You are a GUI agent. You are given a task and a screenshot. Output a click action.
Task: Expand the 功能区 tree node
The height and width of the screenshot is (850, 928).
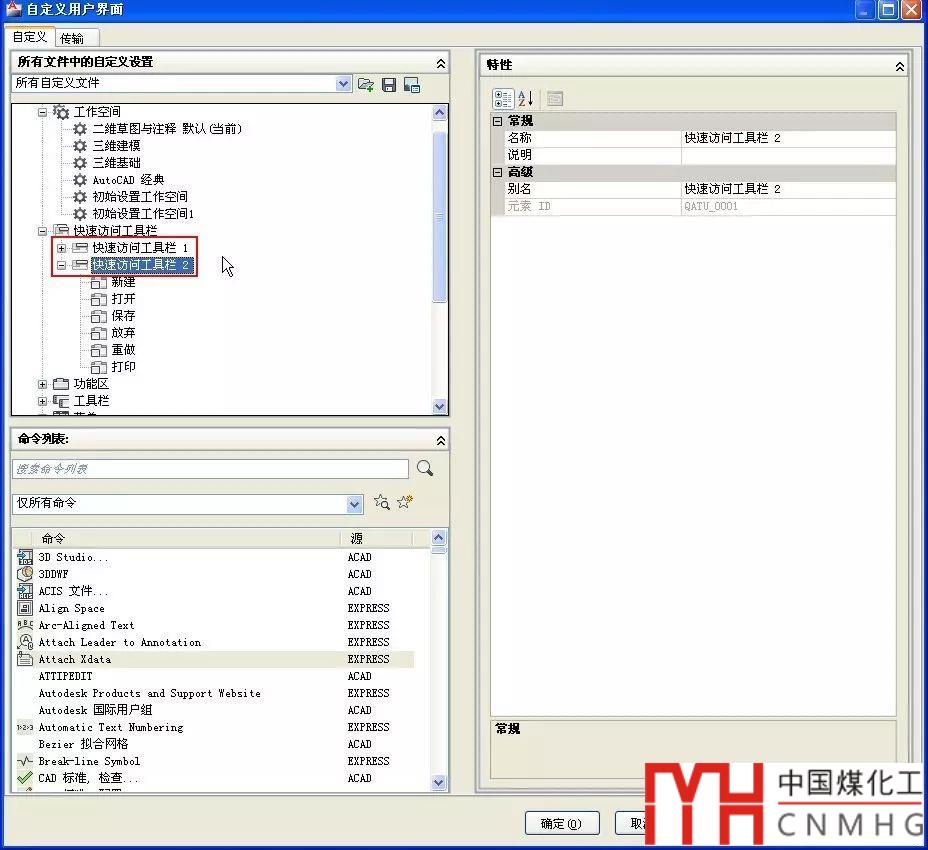43,384
